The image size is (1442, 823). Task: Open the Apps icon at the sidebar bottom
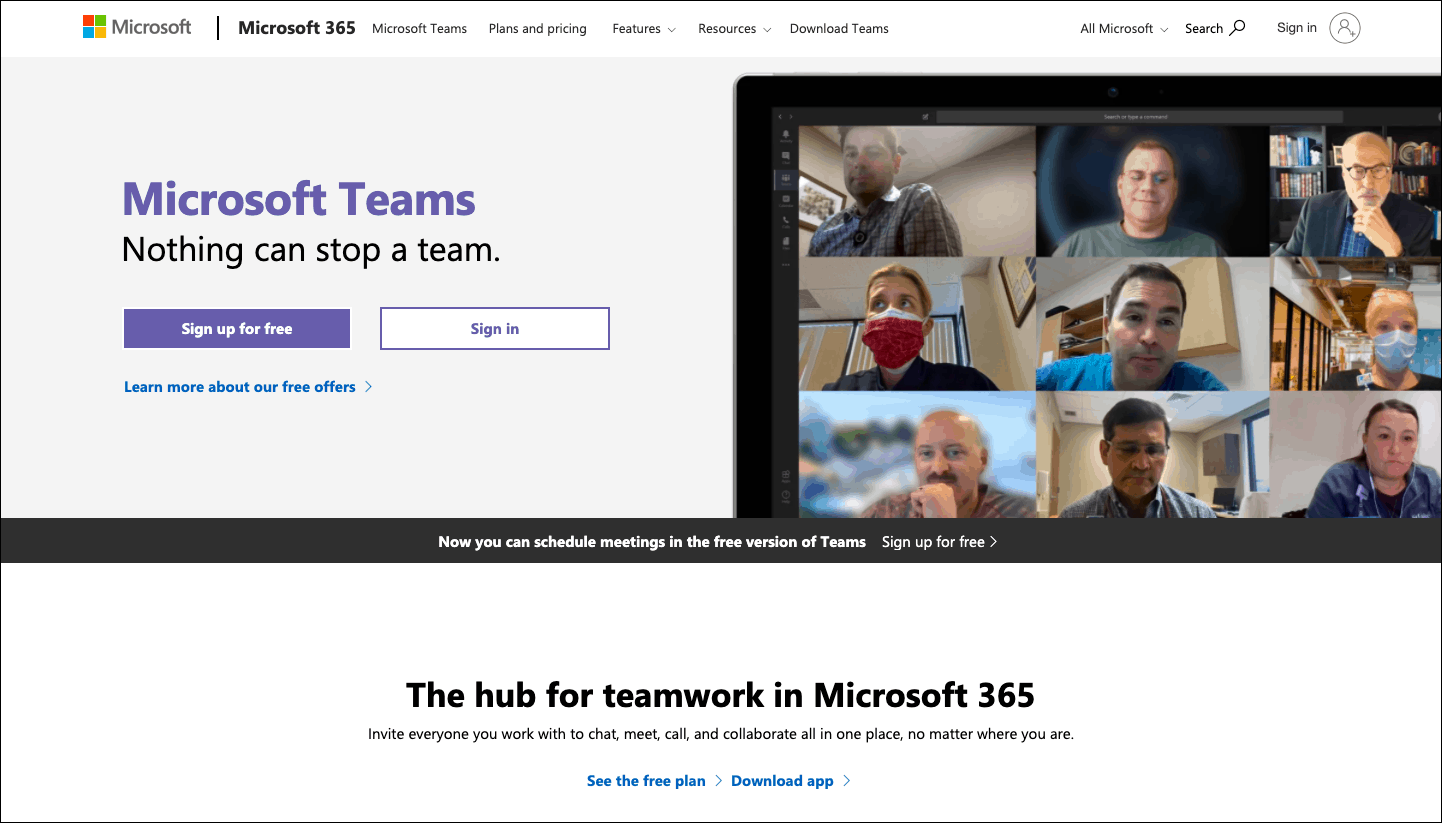pos(785,475)
